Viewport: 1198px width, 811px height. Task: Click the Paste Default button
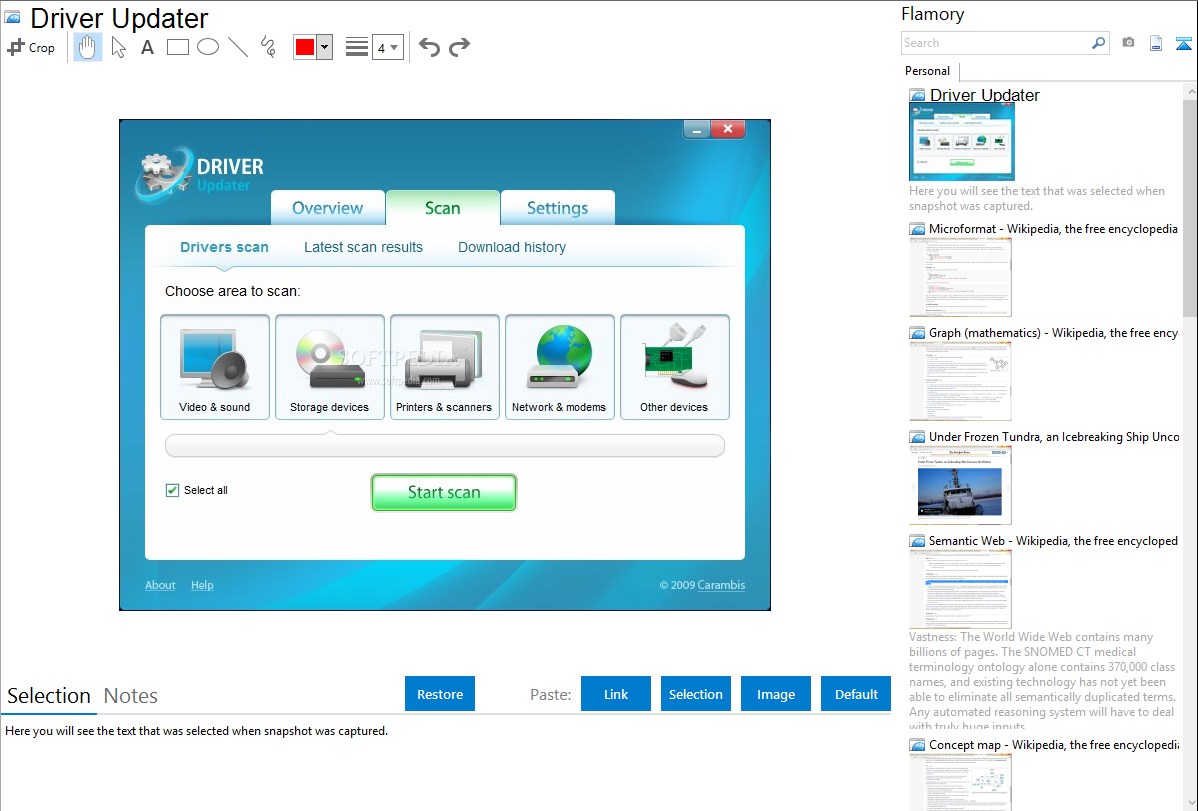[856, 693]
